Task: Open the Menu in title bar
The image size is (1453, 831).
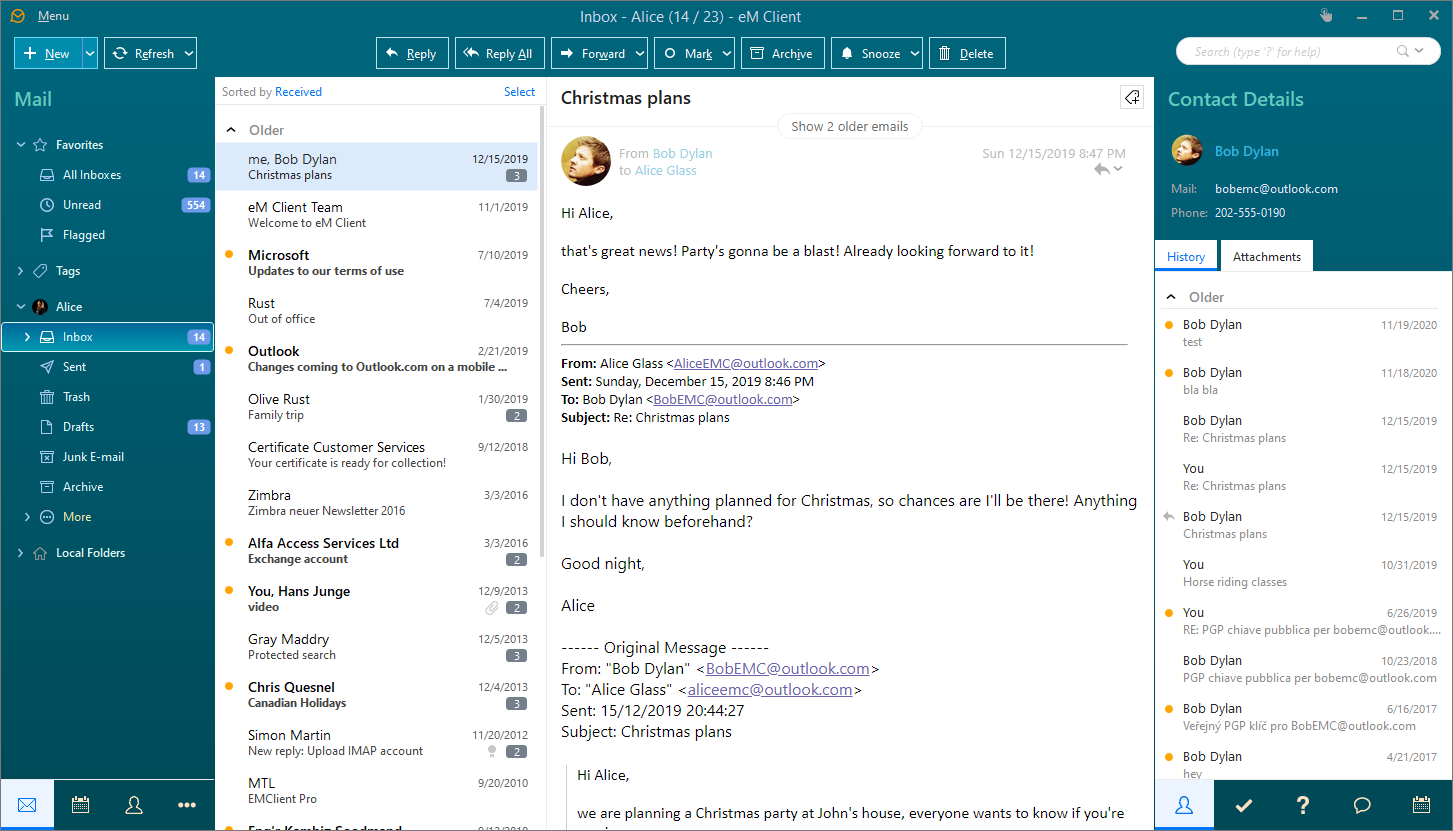Action: [x=53, y=16]
